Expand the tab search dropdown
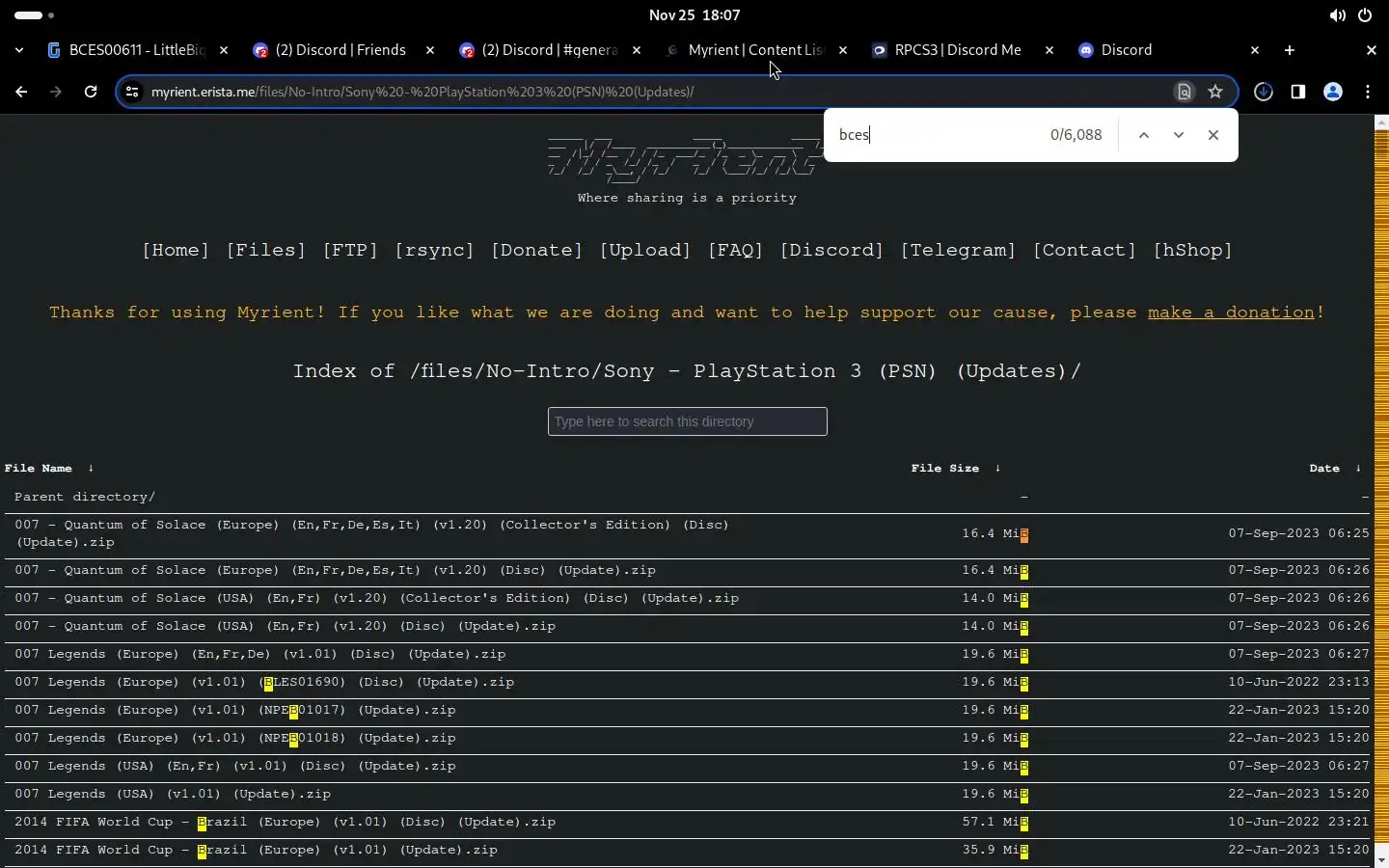1389x868 pixels. click(x=19, y=50)
